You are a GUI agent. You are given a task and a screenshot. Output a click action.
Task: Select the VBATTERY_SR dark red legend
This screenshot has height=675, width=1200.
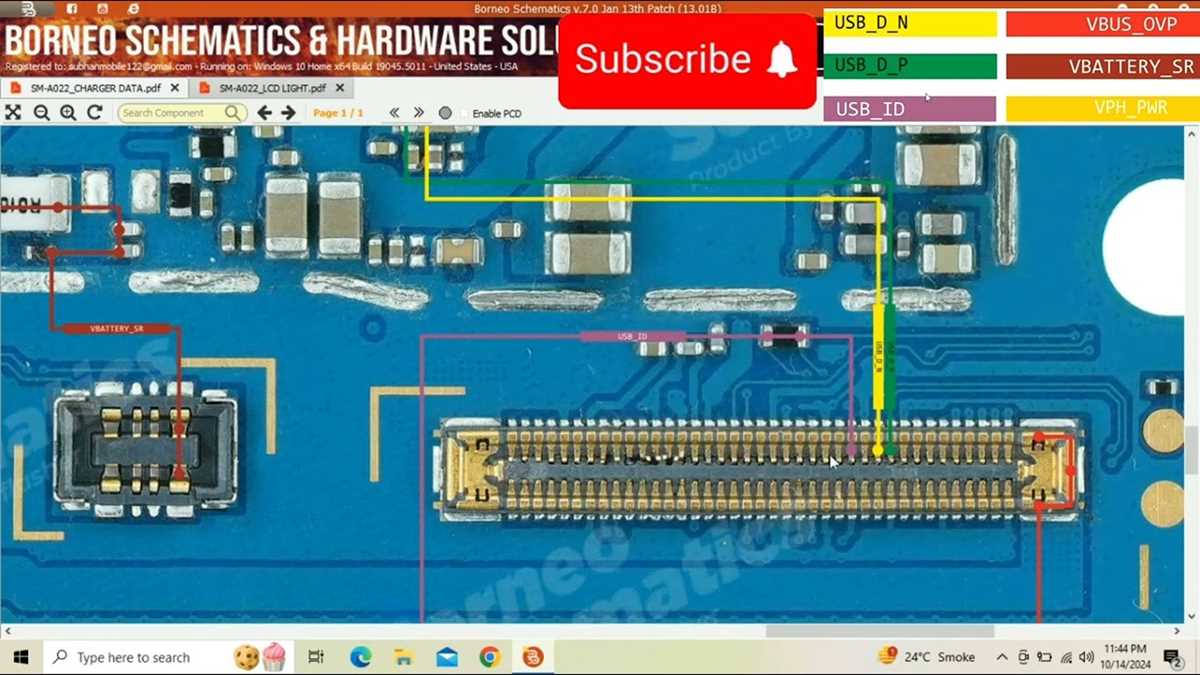pos(1103,66)
